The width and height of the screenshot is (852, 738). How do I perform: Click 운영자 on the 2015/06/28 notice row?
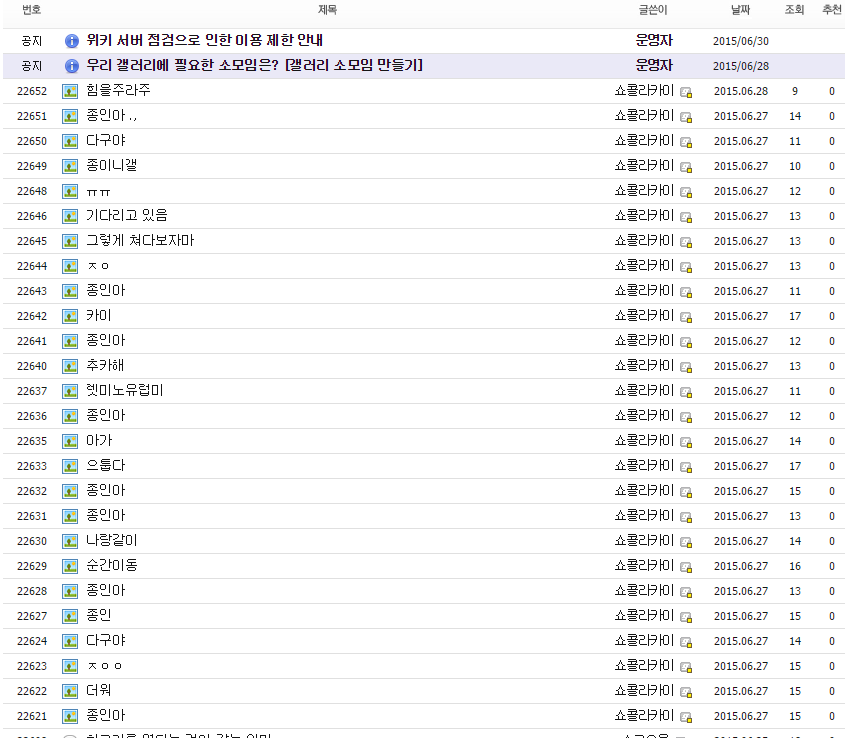pyautogui.click(x=654, y=65)
